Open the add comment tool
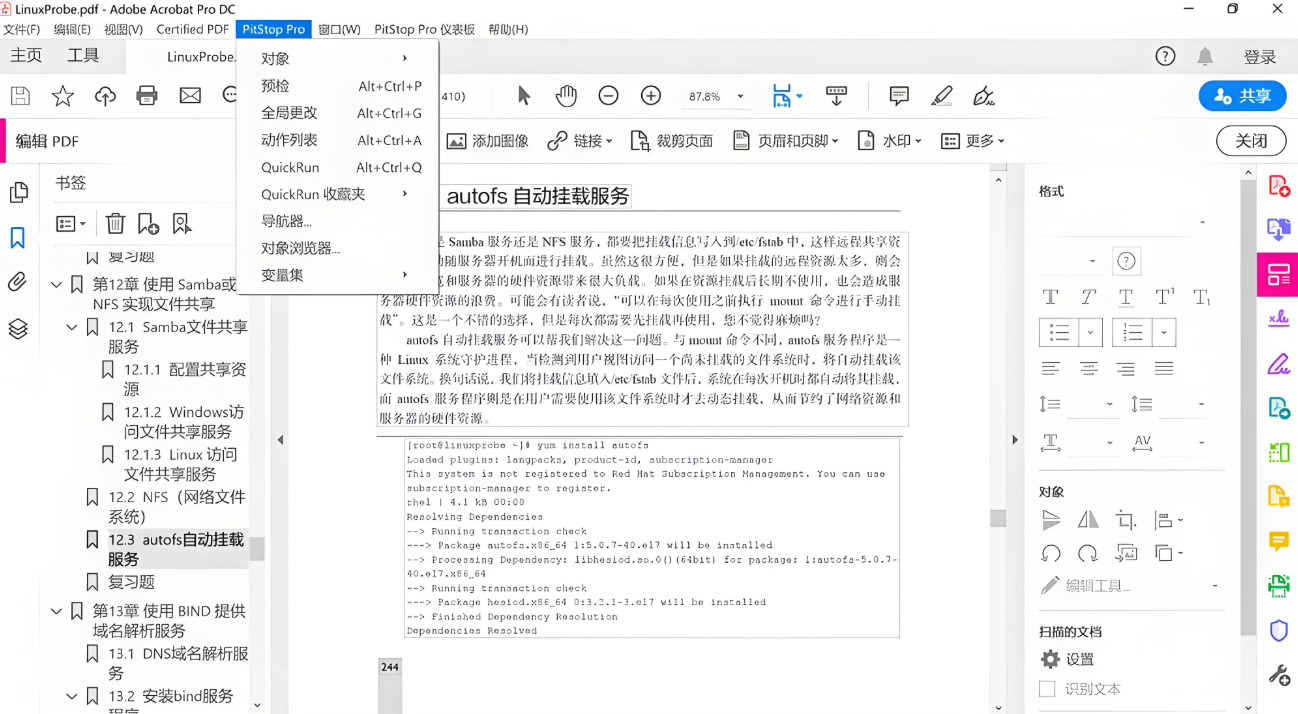Screen dimensions: 1298x714 click(898, 95)
